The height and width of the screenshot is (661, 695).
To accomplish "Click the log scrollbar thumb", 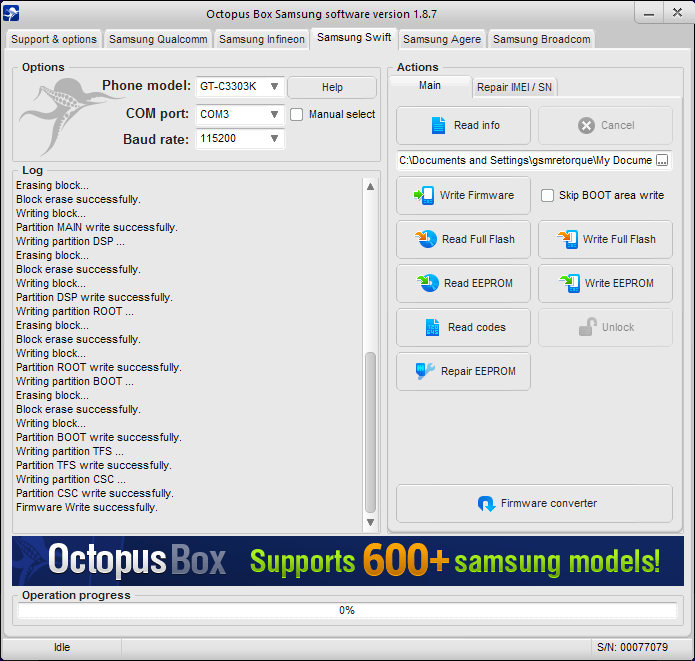I will click(x=371, y=432).
